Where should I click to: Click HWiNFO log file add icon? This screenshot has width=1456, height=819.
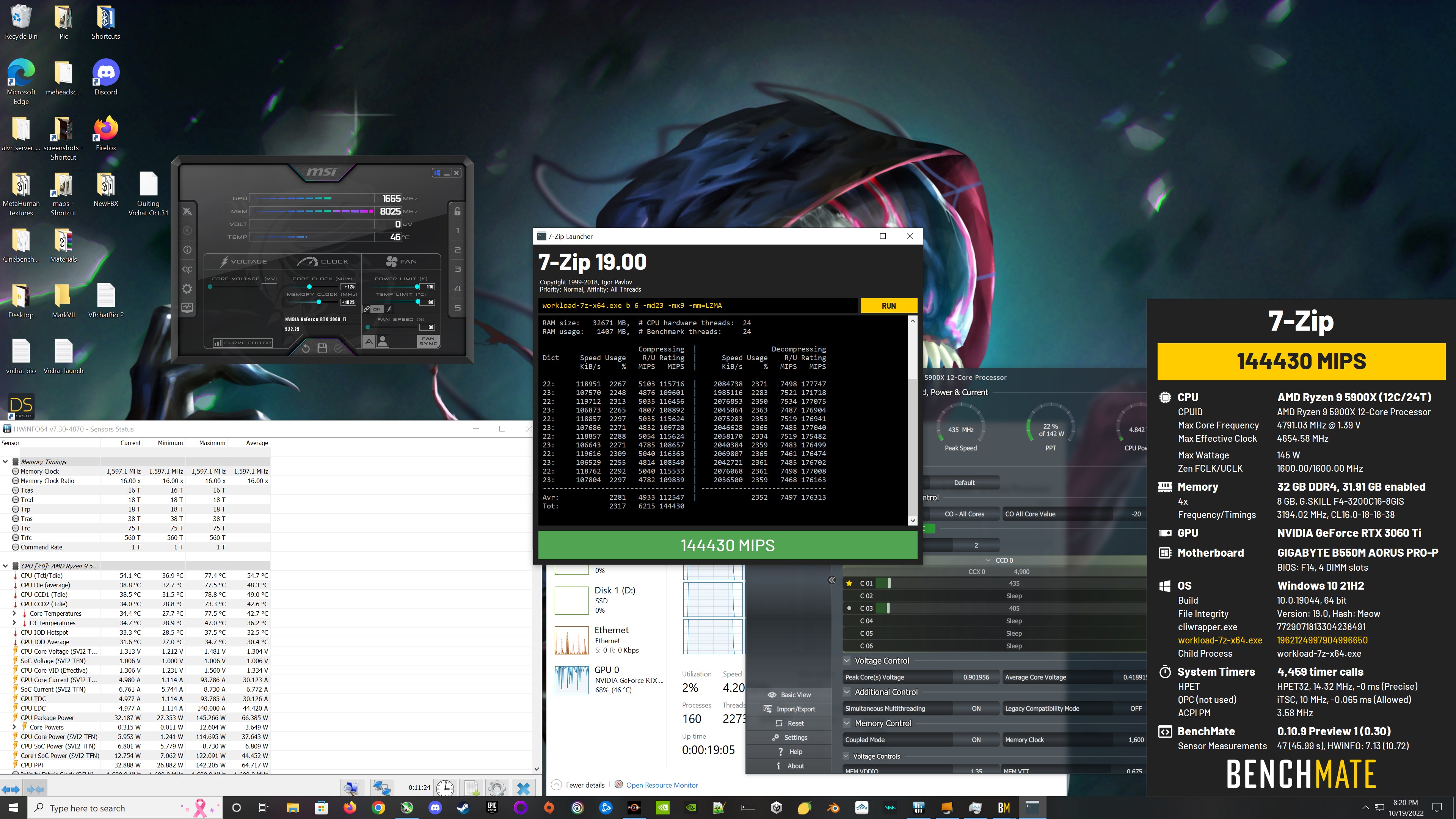(471, 788)
